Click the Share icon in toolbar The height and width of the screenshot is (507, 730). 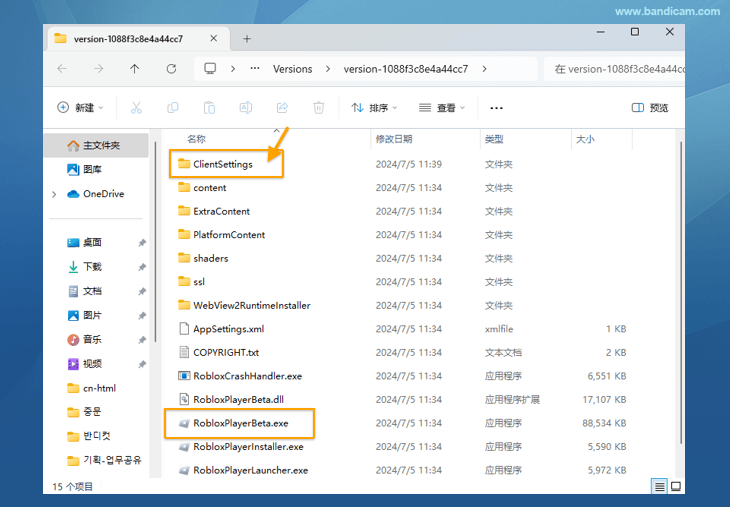click(x=282, y=108)
